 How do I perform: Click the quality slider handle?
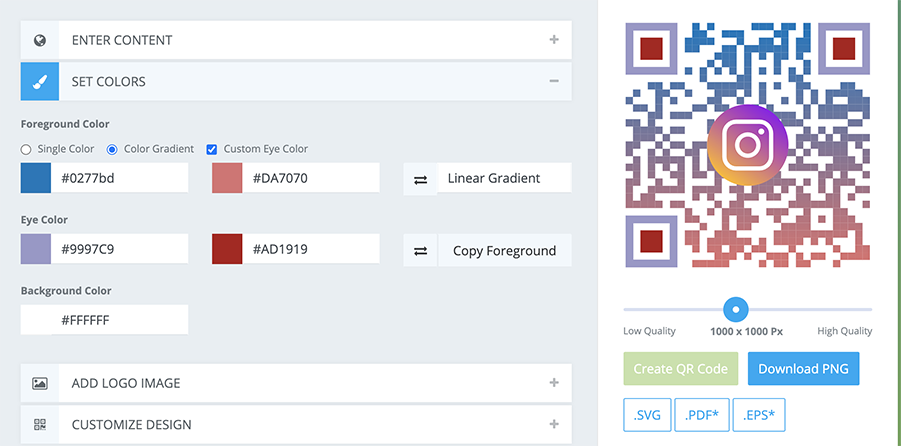[x=736, y=309]
